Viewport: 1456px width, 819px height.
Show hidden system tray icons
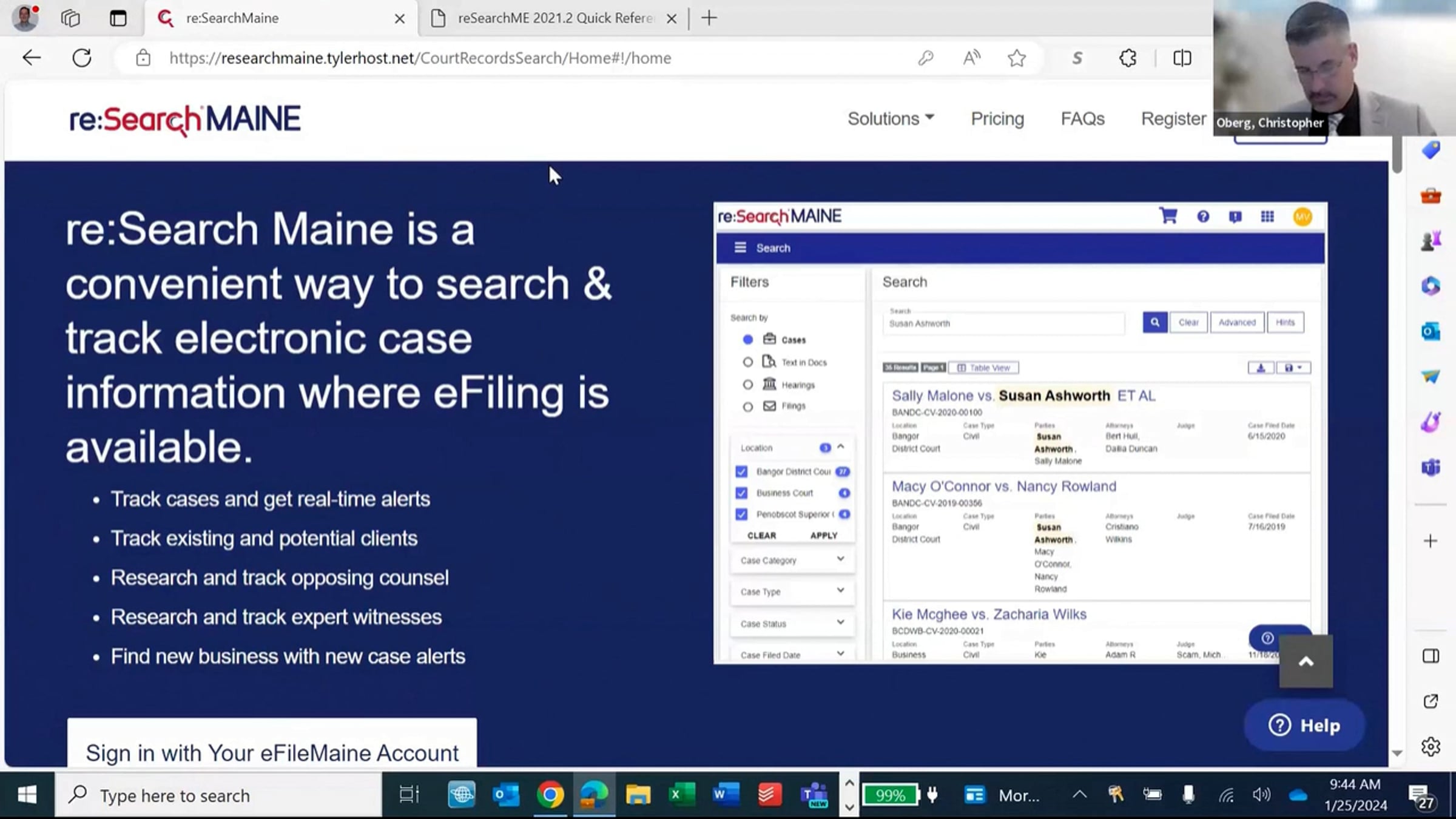[x=1079, y=794]
